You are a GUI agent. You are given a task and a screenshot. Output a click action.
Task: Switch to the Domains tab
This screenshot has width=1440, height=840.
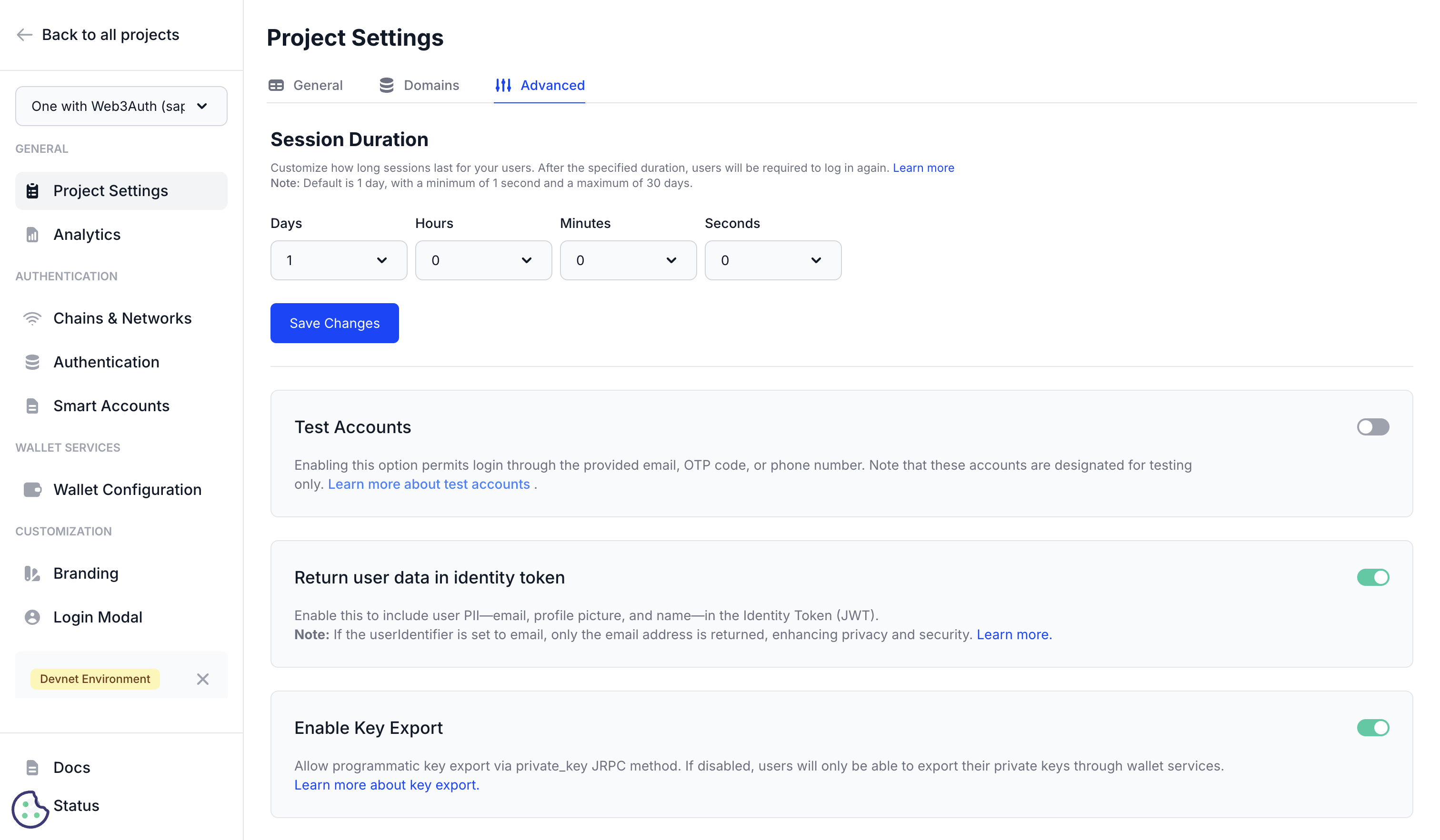[431, 85]
